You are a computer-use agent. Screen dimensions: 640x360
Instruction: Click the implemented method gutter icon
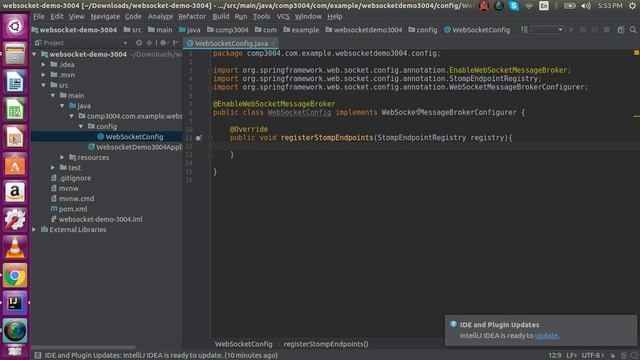pos(198,138)
